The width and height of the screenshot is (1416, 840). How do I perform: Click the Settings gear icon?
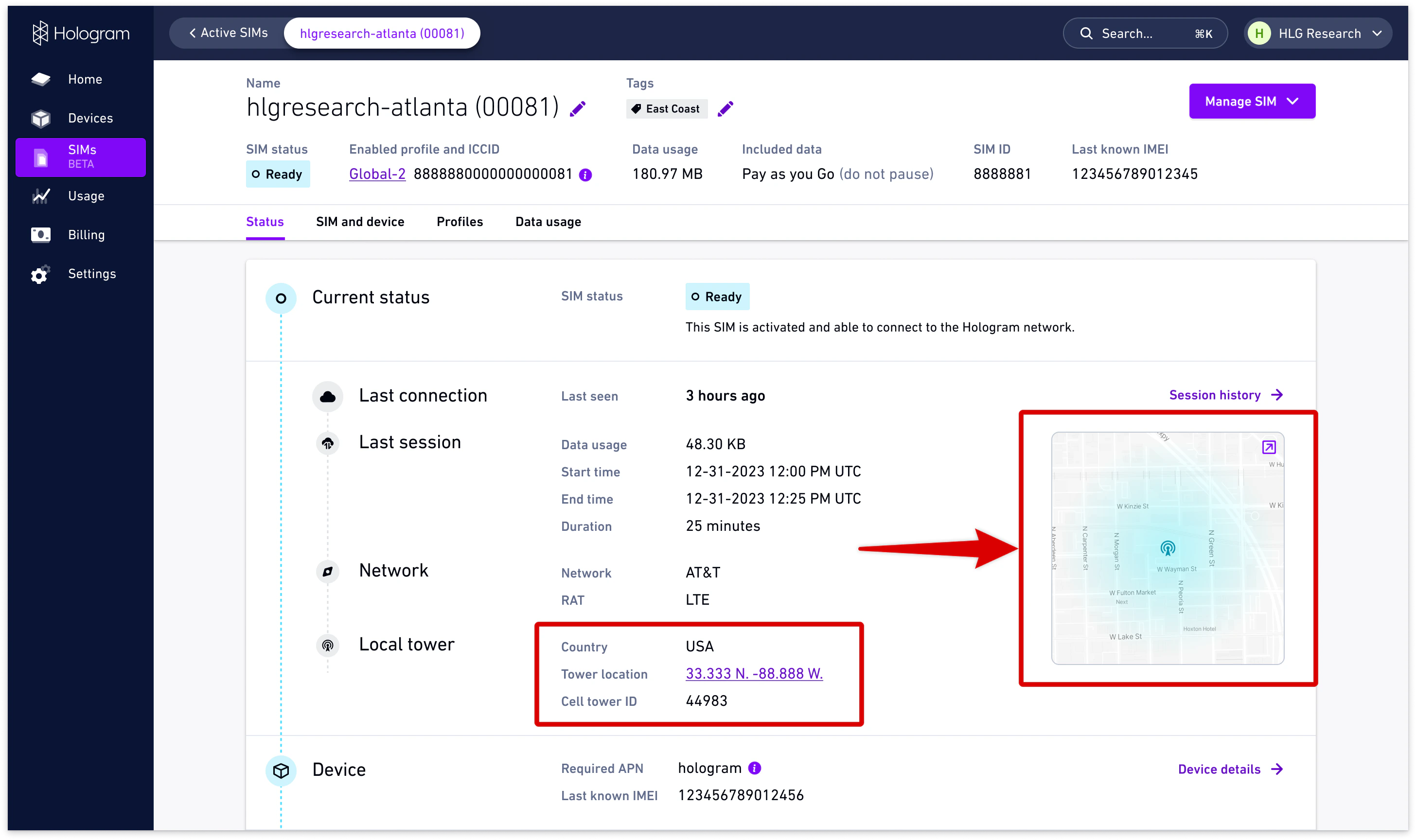tap(41, 275)
